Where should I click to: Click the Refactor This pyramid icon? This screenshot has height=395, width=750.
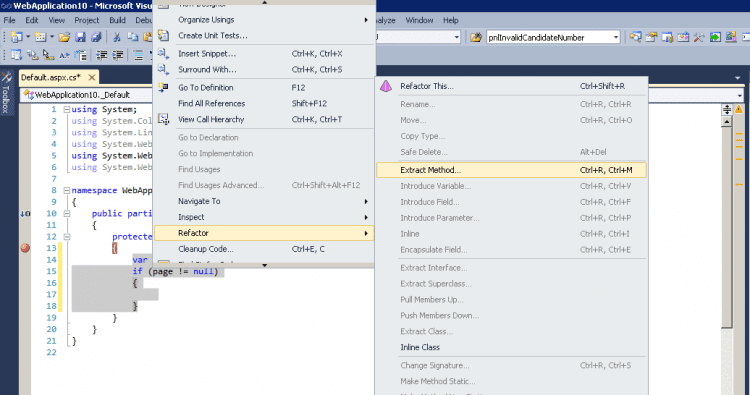click(386, 86)
